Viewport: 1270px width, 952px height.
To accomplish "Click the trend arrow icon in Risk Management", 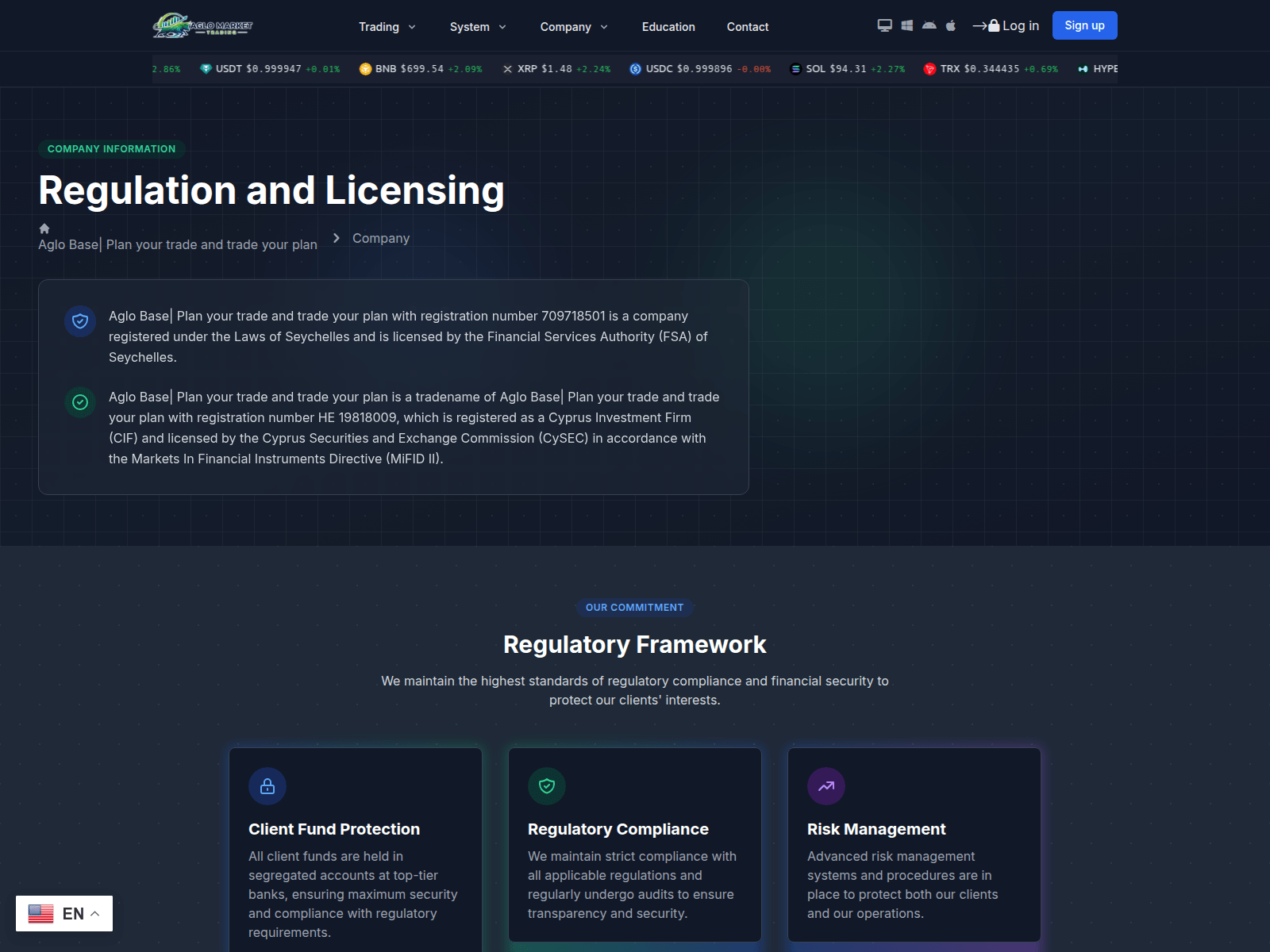I will coord(826,786).
